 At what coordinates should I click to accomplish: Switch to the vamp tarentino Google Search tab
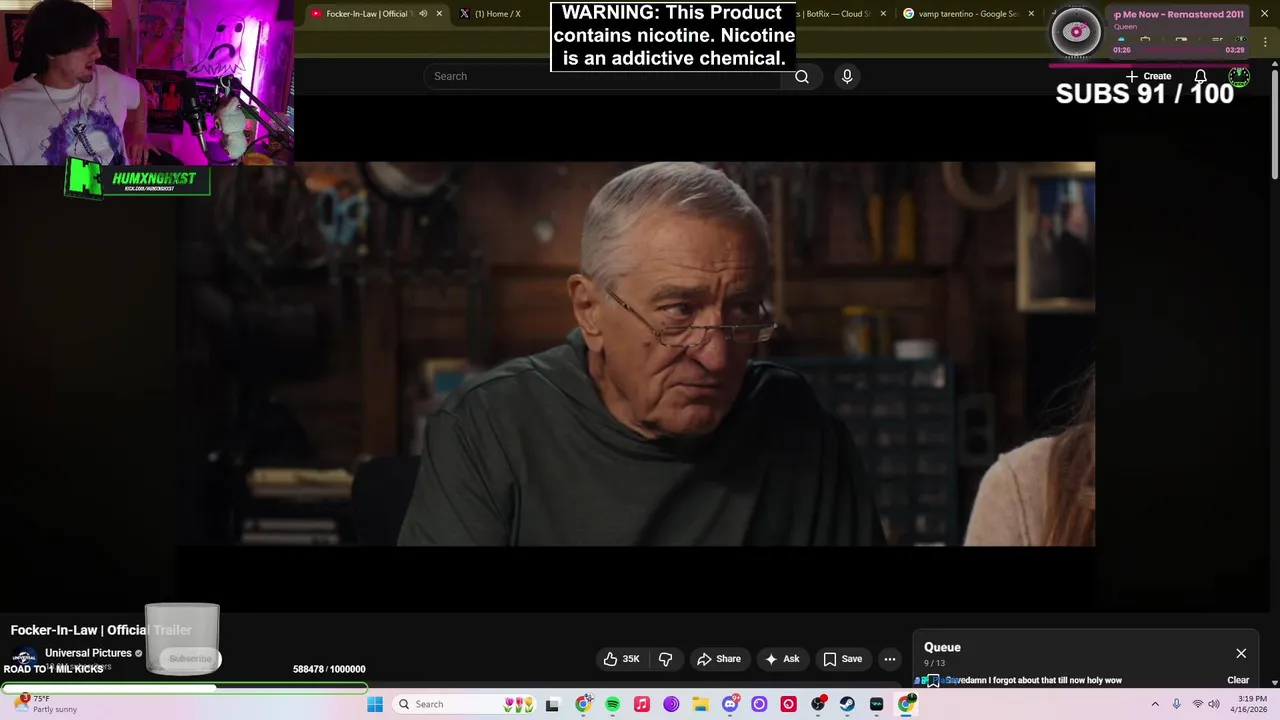point(967,14)
